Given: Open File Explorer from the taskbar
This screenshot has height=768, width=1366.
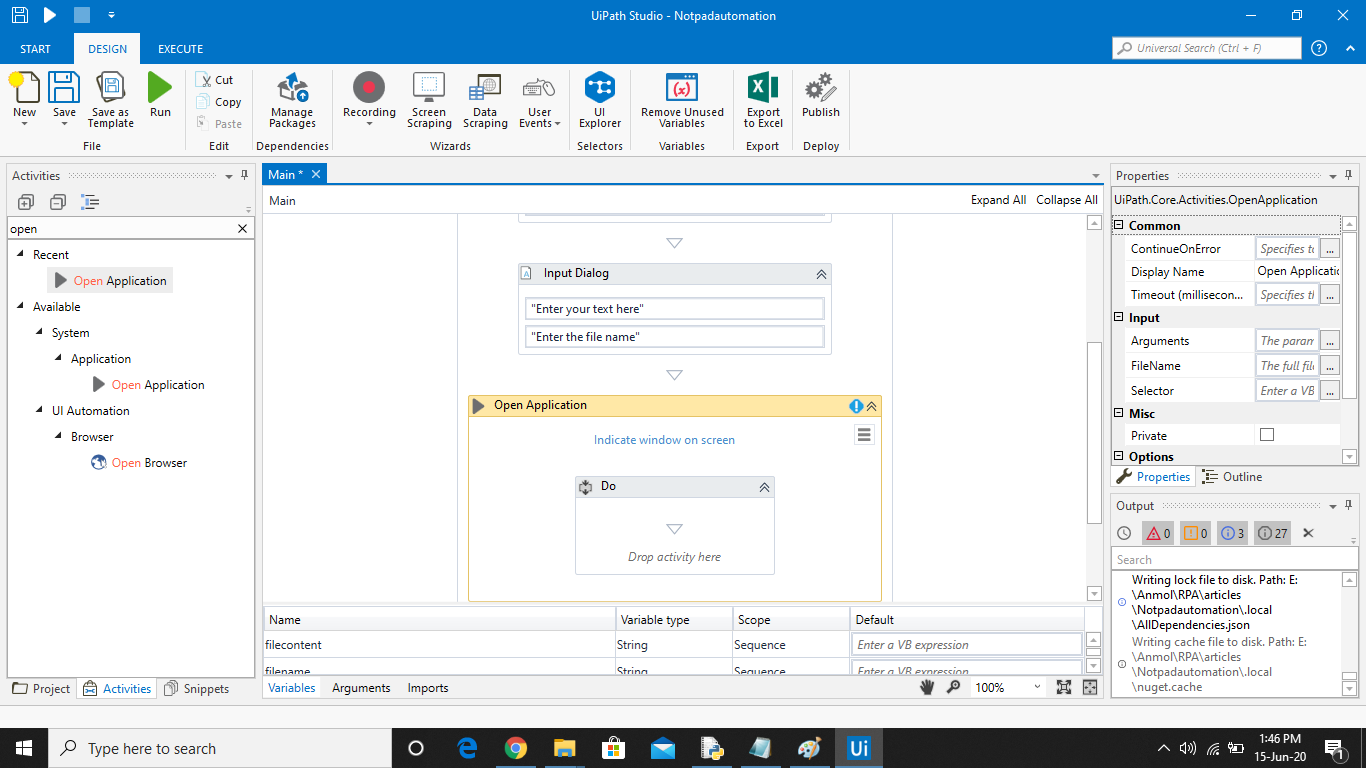Looking at the screenshot, I should [x=565, y=748].
